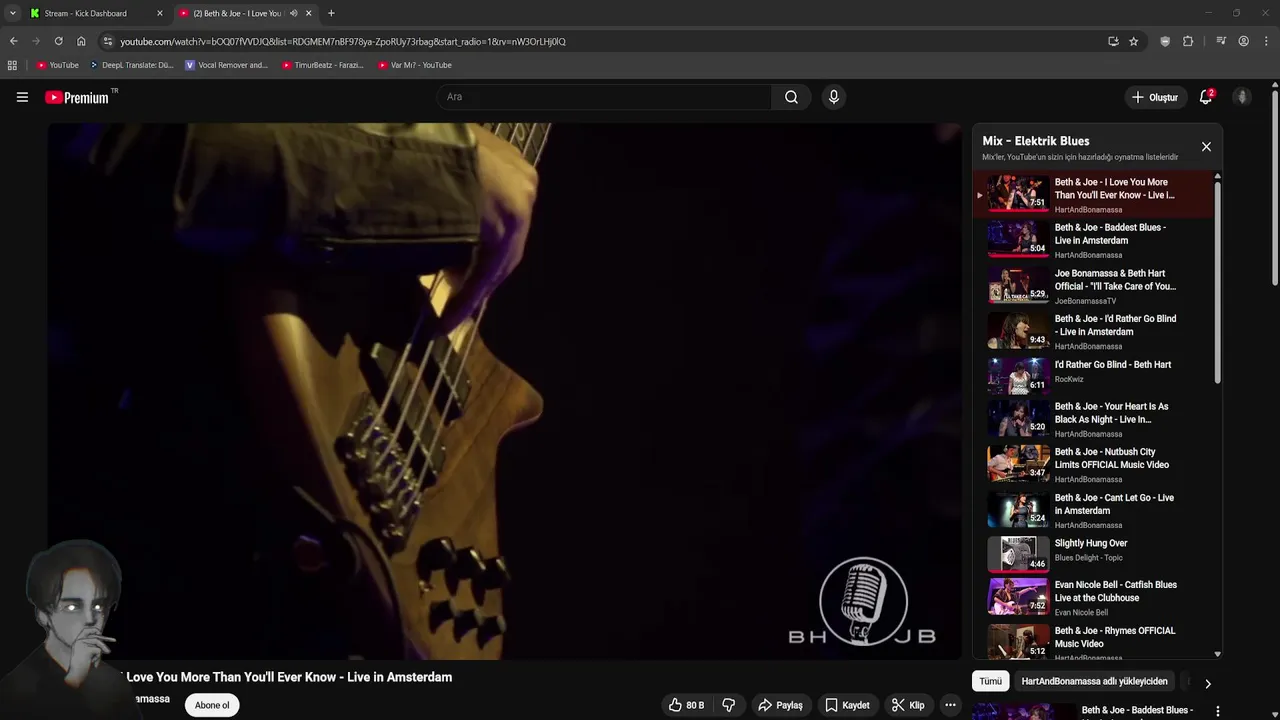The height and width of the screenshot is (720, 1280).
Task: Open the shield extension icon
Action: [1165, 41]
